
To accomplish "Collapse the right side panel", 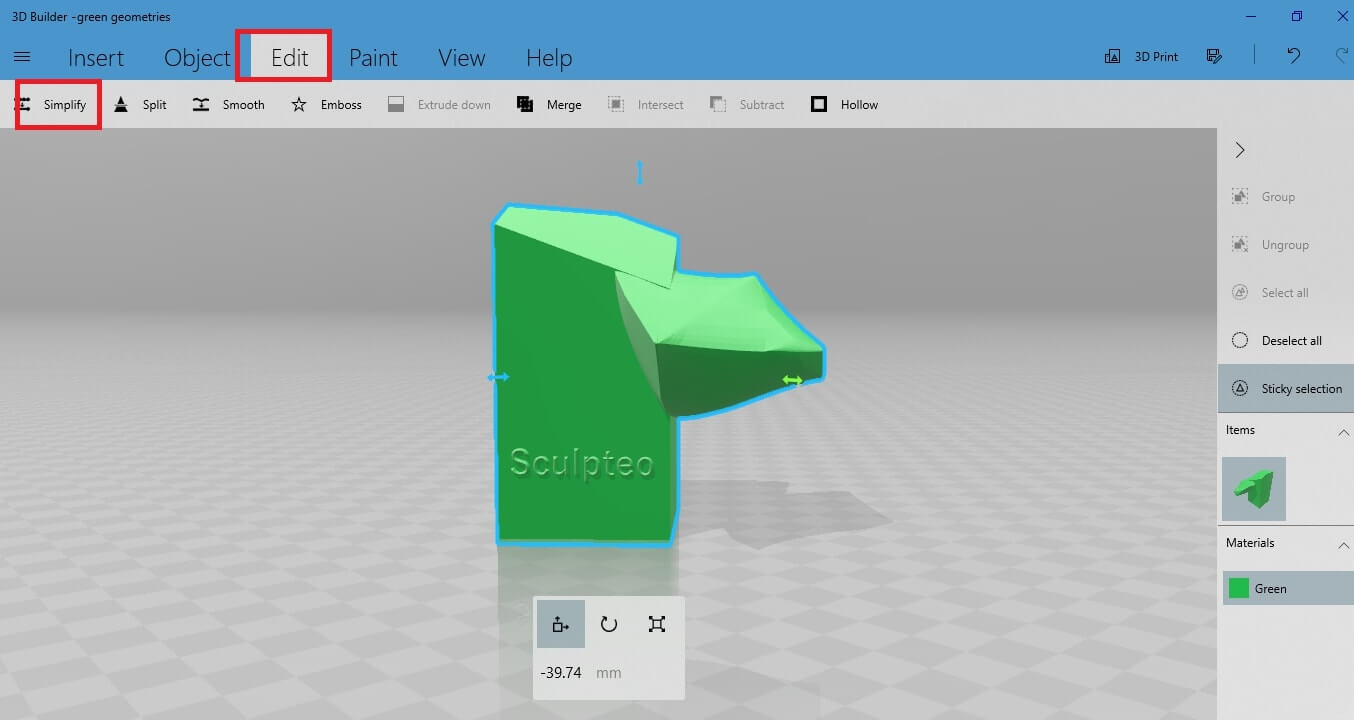I will [1240, 150].
